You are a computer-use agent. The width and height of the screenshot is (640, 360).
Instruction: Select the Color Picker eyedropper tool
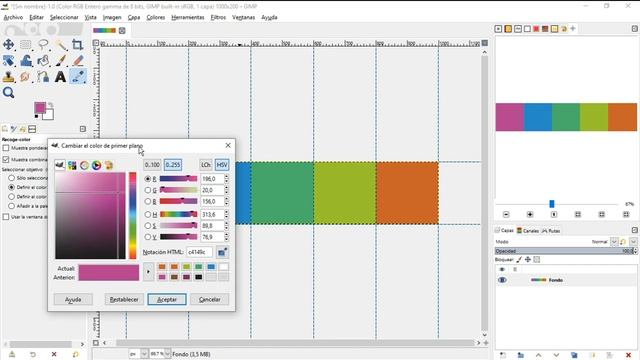click(x=78, y=77)
